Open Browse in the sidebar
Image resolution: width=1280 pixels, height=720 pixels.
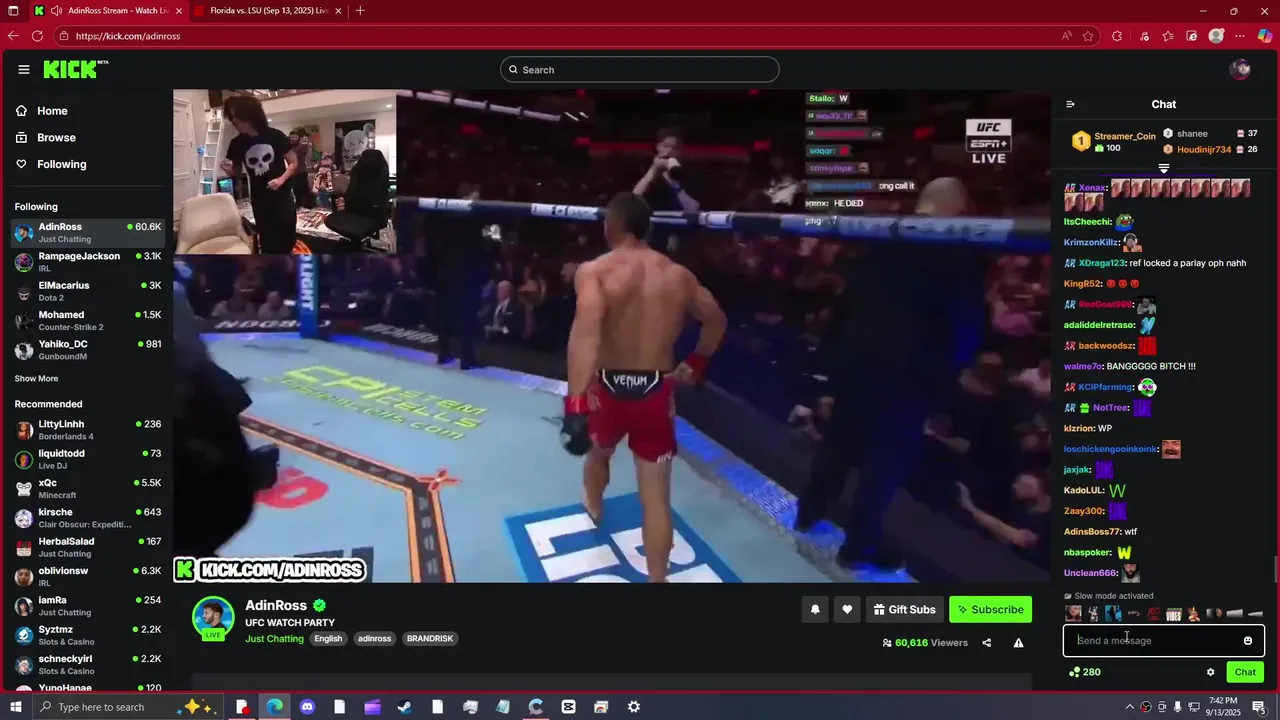point(56,137)
